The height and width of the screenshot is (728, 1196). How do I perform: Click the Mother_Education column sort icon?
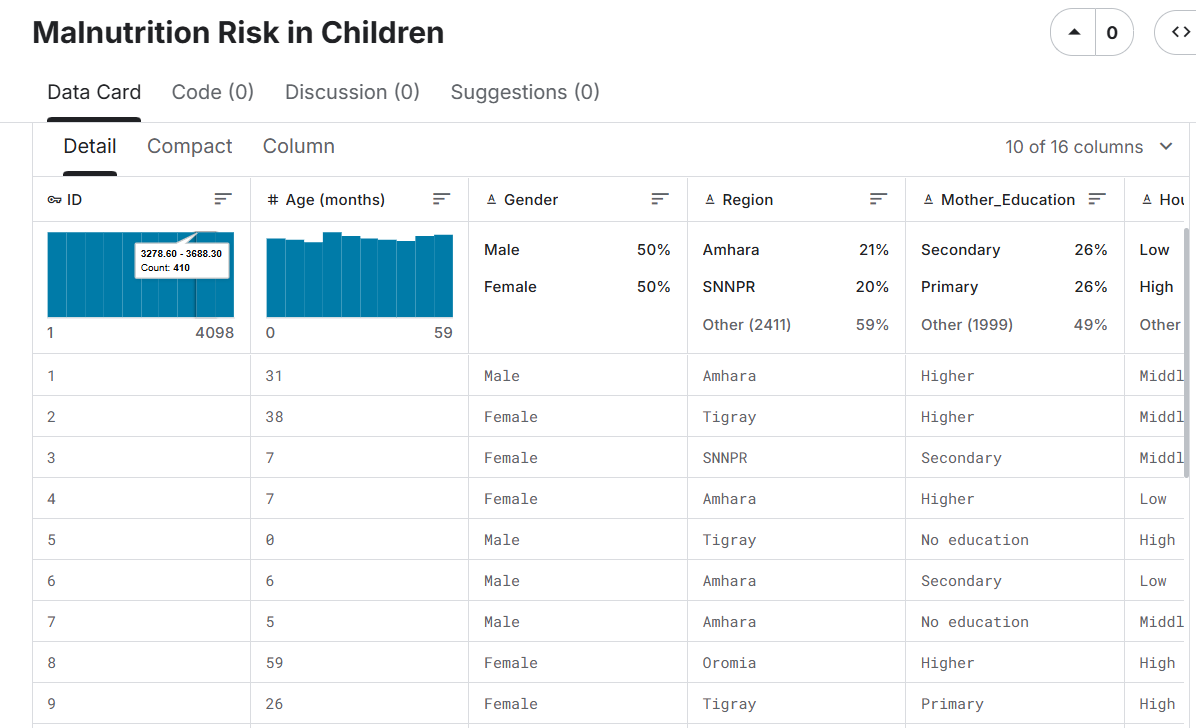point(1097,199)
